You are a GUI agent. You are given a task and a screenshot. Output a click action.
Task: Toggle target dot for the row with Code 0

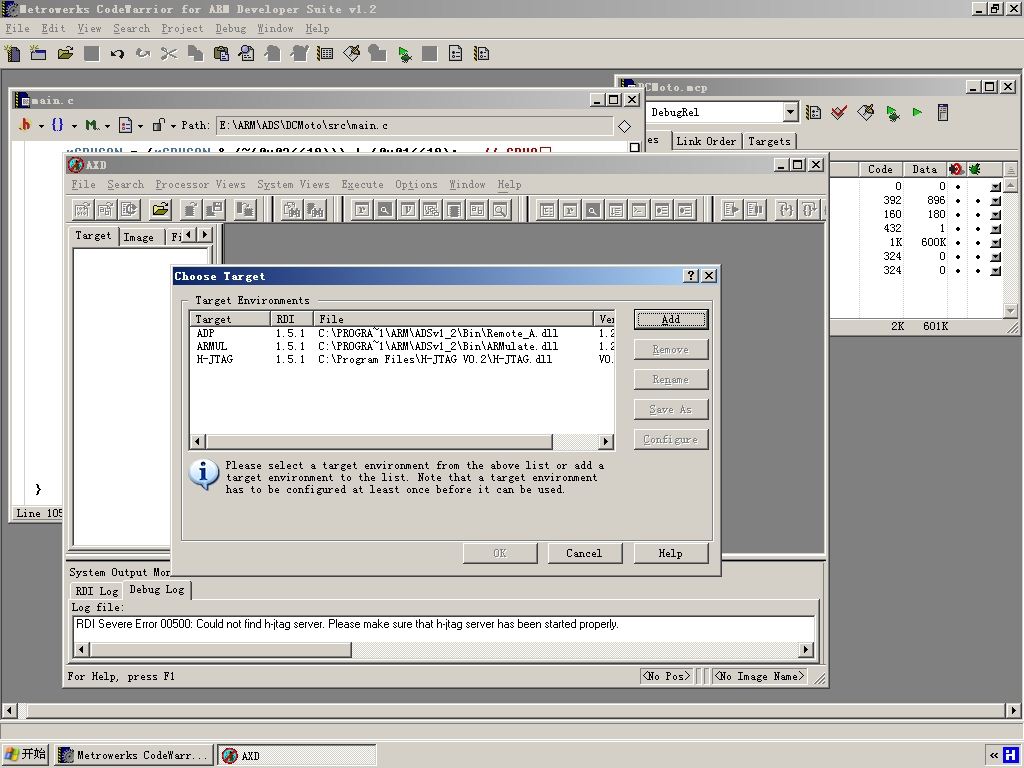tap(958, 187)
